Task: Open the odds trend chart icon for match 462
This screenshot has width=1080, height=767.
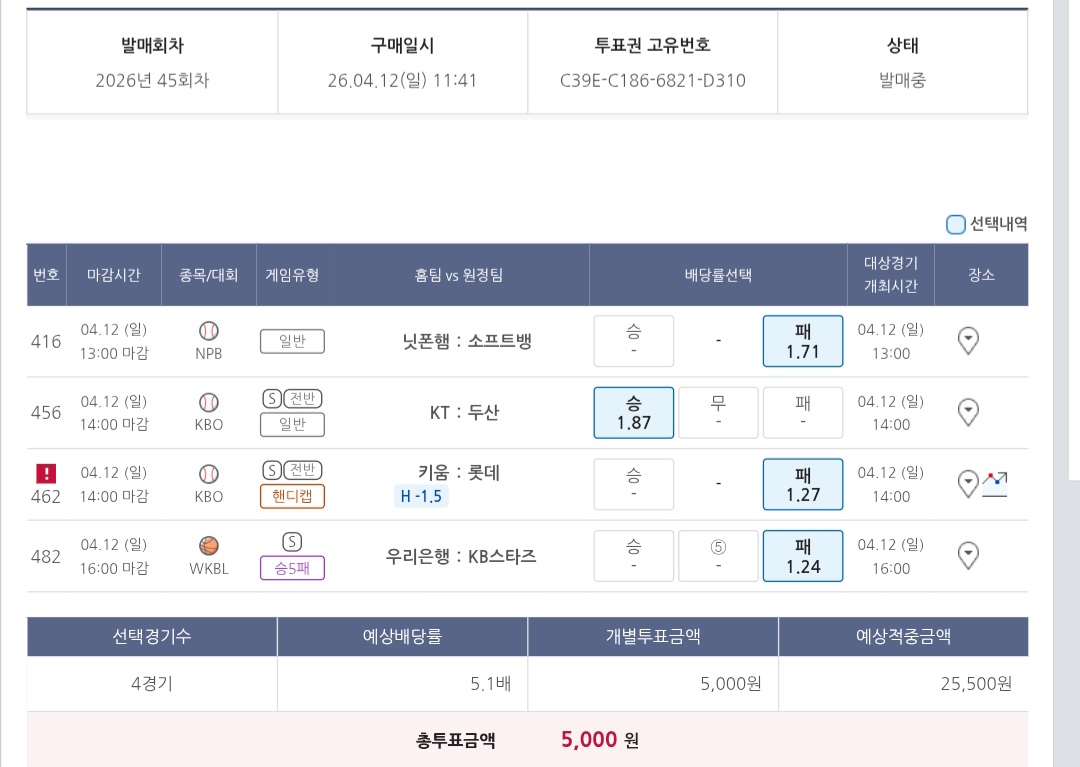Action: click(x=995, y=484)
